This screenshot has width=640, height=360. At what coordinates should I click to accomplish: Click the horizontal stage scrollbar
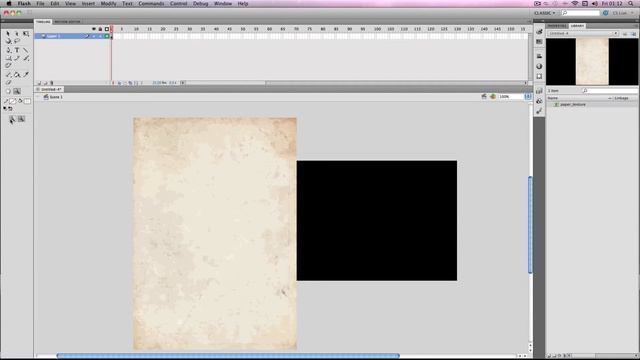click(x=228, y=356)
